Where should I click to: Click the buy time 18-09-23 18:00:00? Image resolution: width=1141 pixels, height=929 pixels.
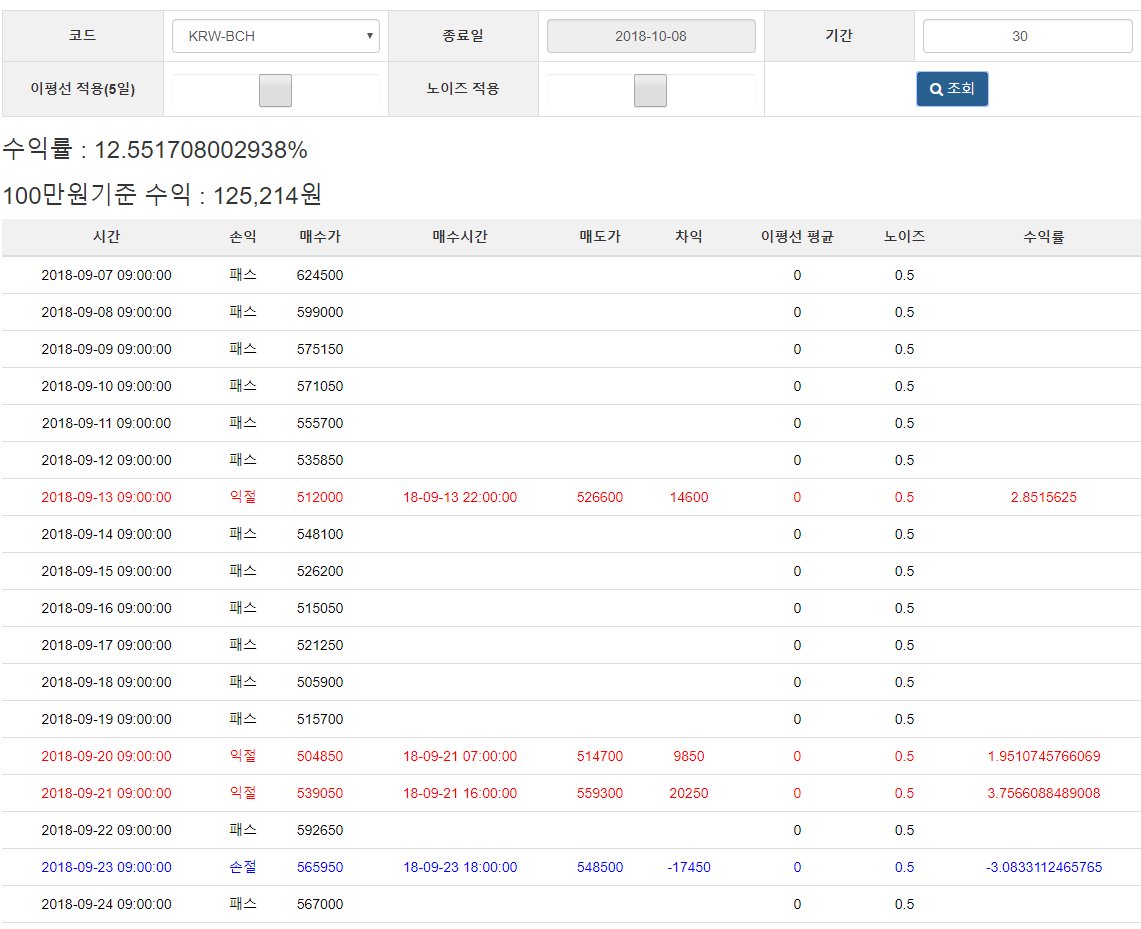coord(460,867)
